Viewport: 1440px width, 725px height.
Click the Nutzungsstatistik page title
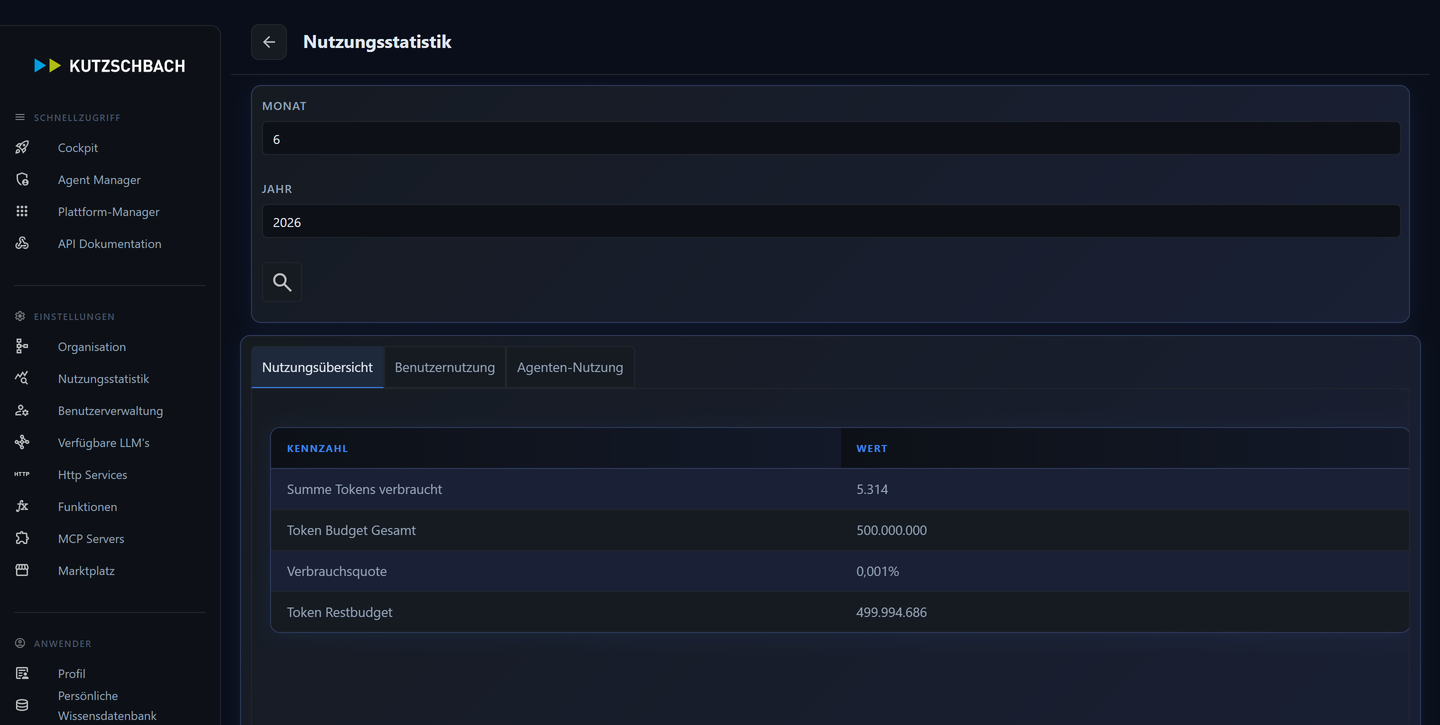pyautogui.click(x=377, y=42)
